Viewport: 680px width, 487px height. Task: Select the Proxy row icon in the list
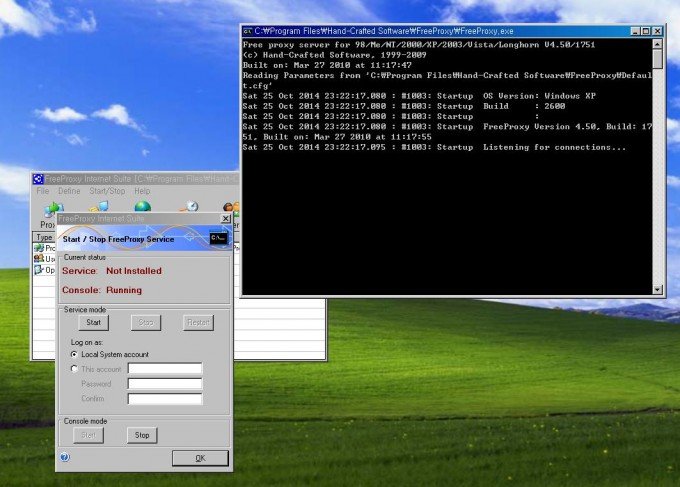tap(39, 248)
